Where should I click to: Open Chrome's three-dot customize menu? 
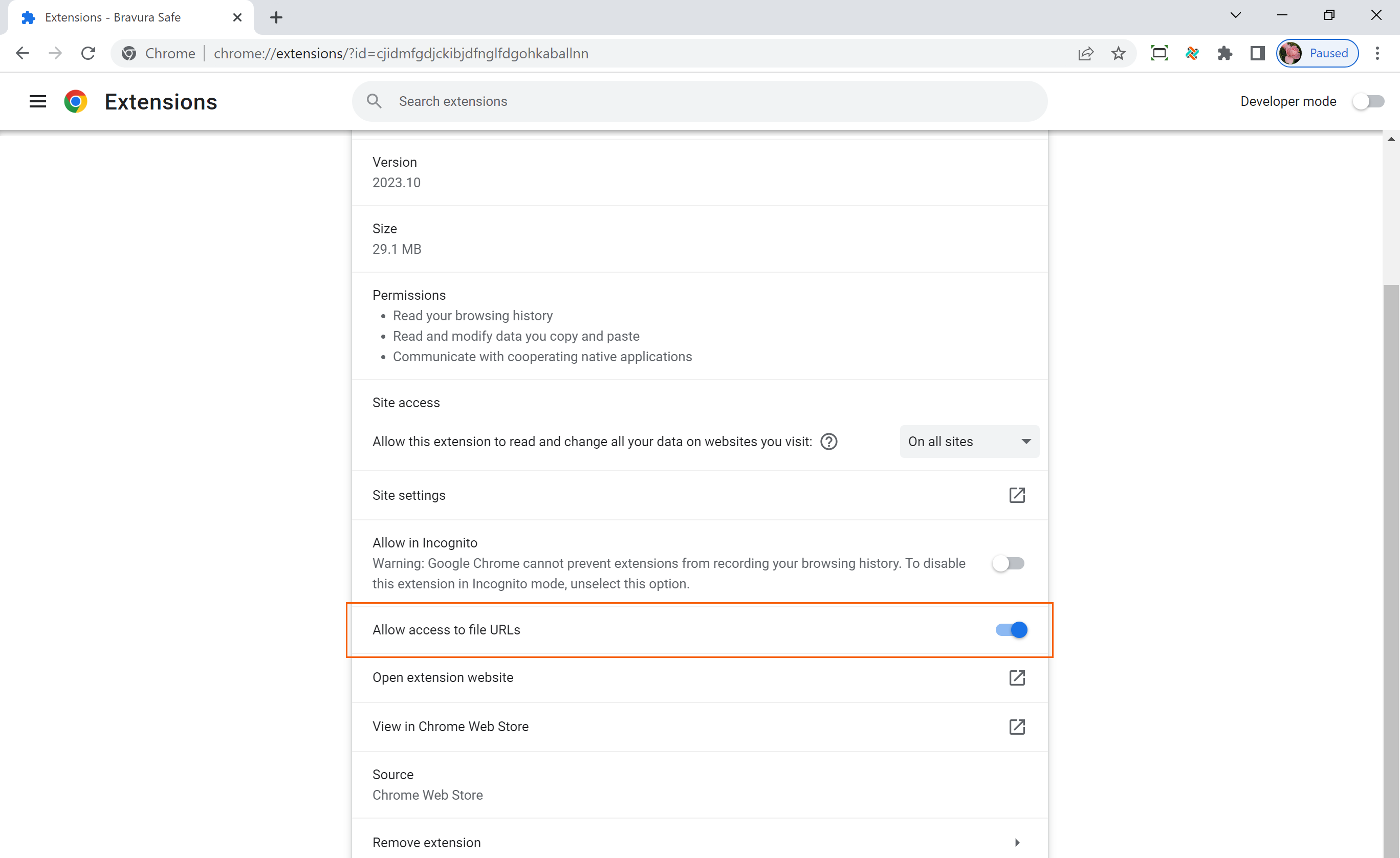pyautogui.click(x=1377, y=53)
